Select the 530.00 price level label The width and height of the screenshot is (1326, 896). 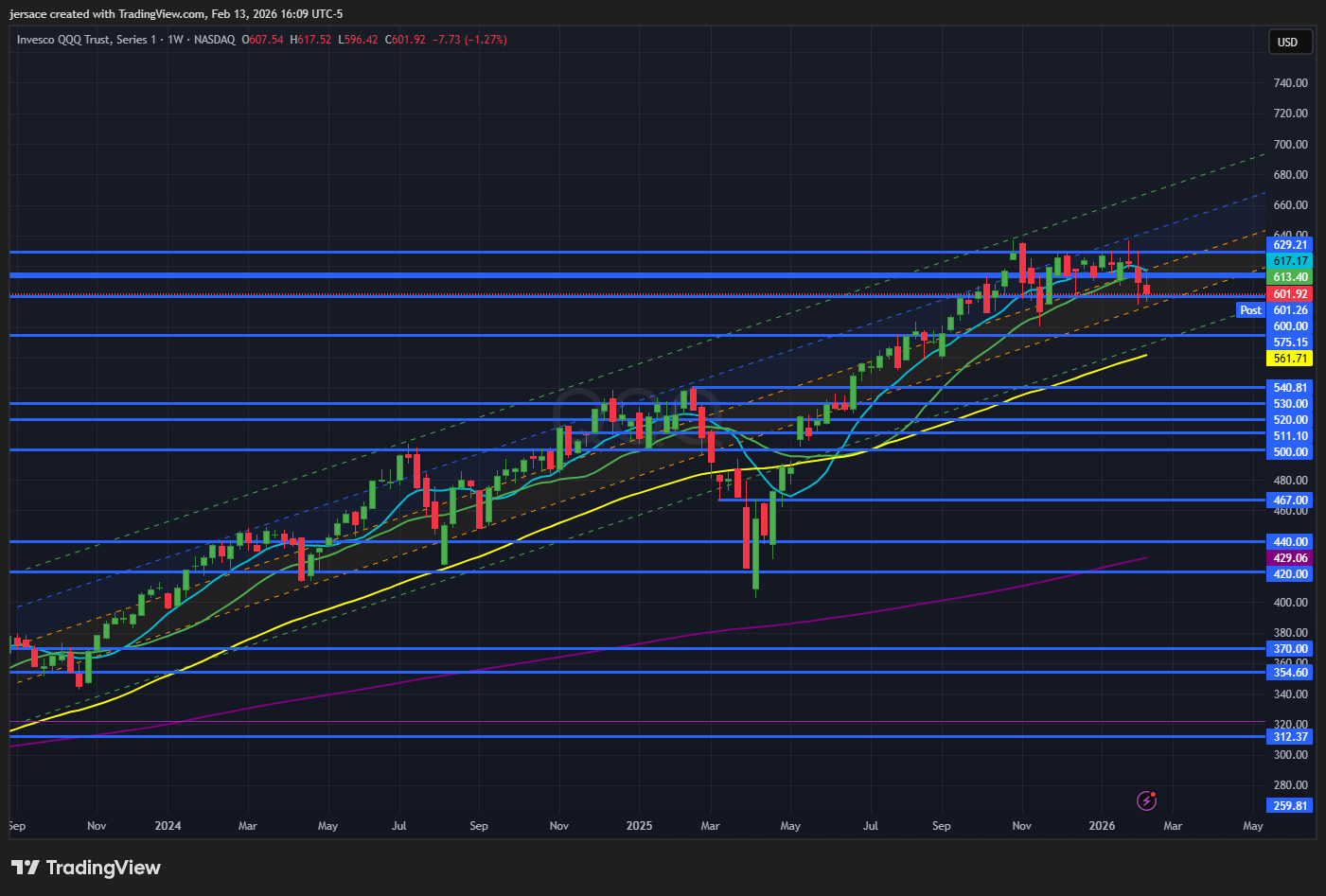coord(1290,404)
